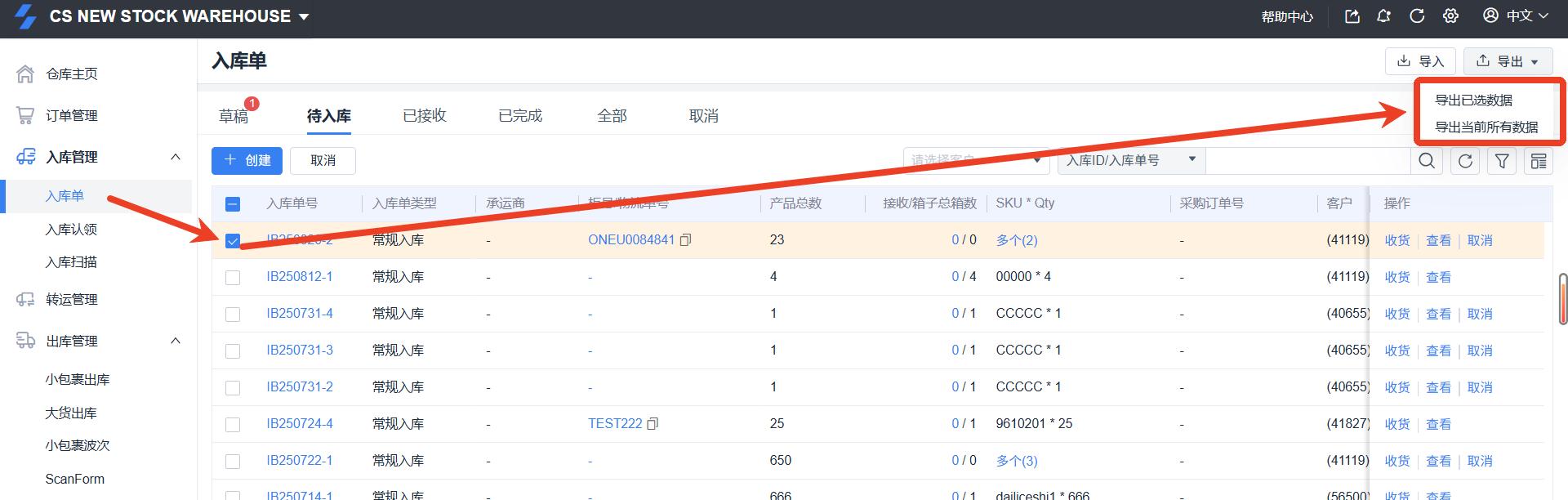Click the vertical scrollbar on right edge
The image size is (1568, 500).
(x=1563, y=298)
